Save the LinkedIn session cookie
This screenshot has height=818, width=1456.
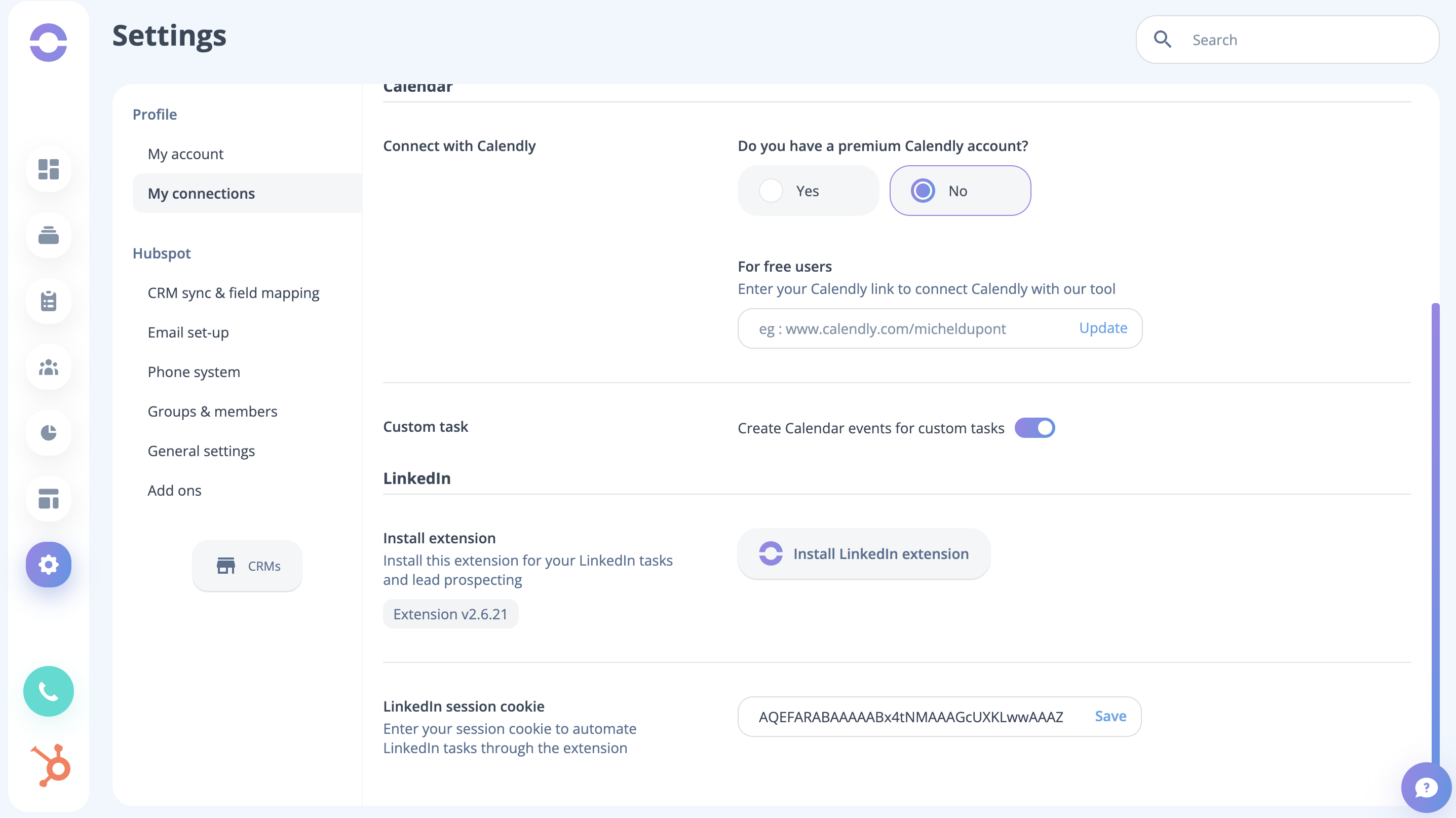coord(1110,716)
